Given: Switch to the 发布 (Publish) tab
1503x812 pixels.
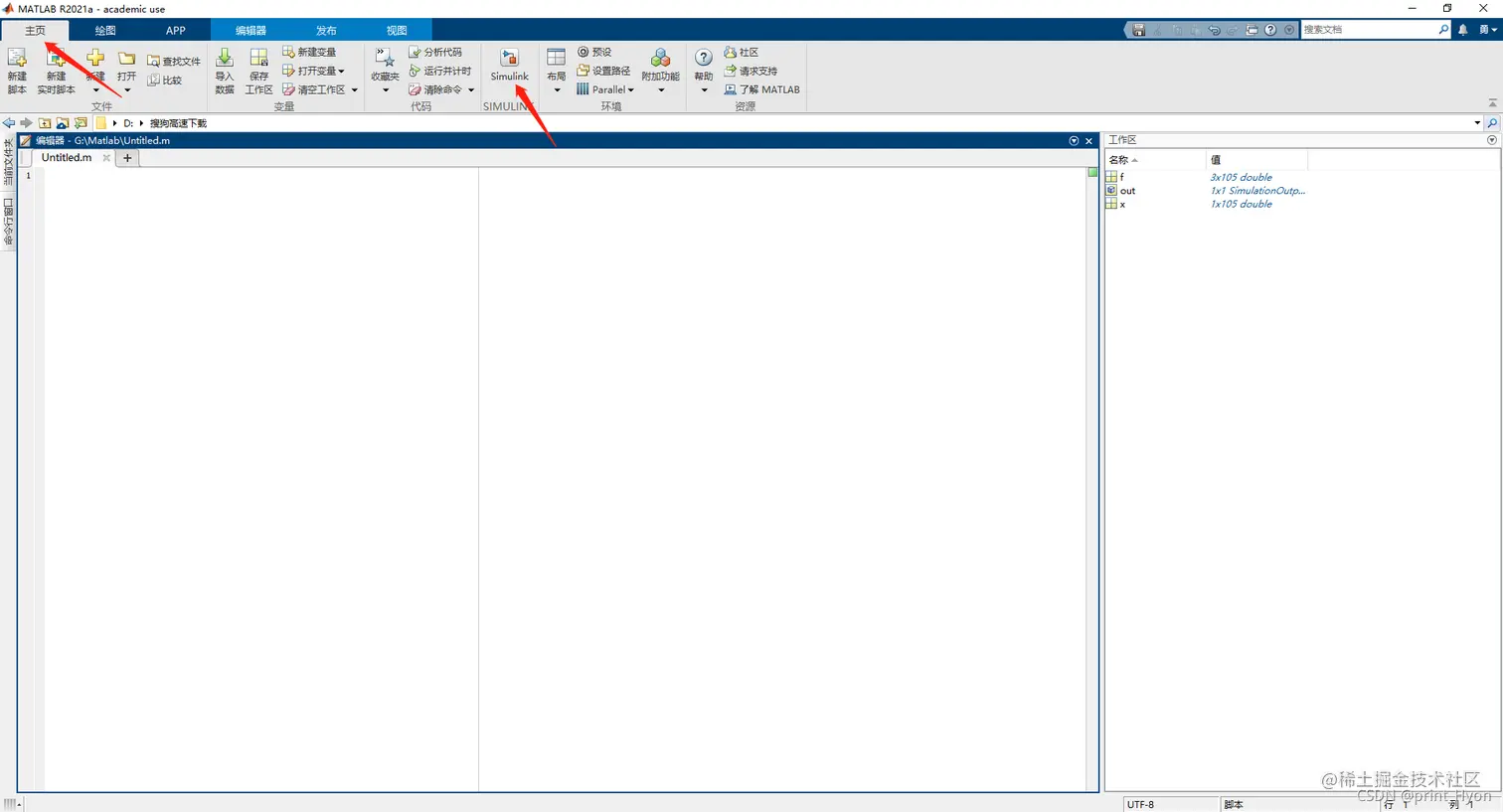Looking at the screenshot, I should coord(326,30).
